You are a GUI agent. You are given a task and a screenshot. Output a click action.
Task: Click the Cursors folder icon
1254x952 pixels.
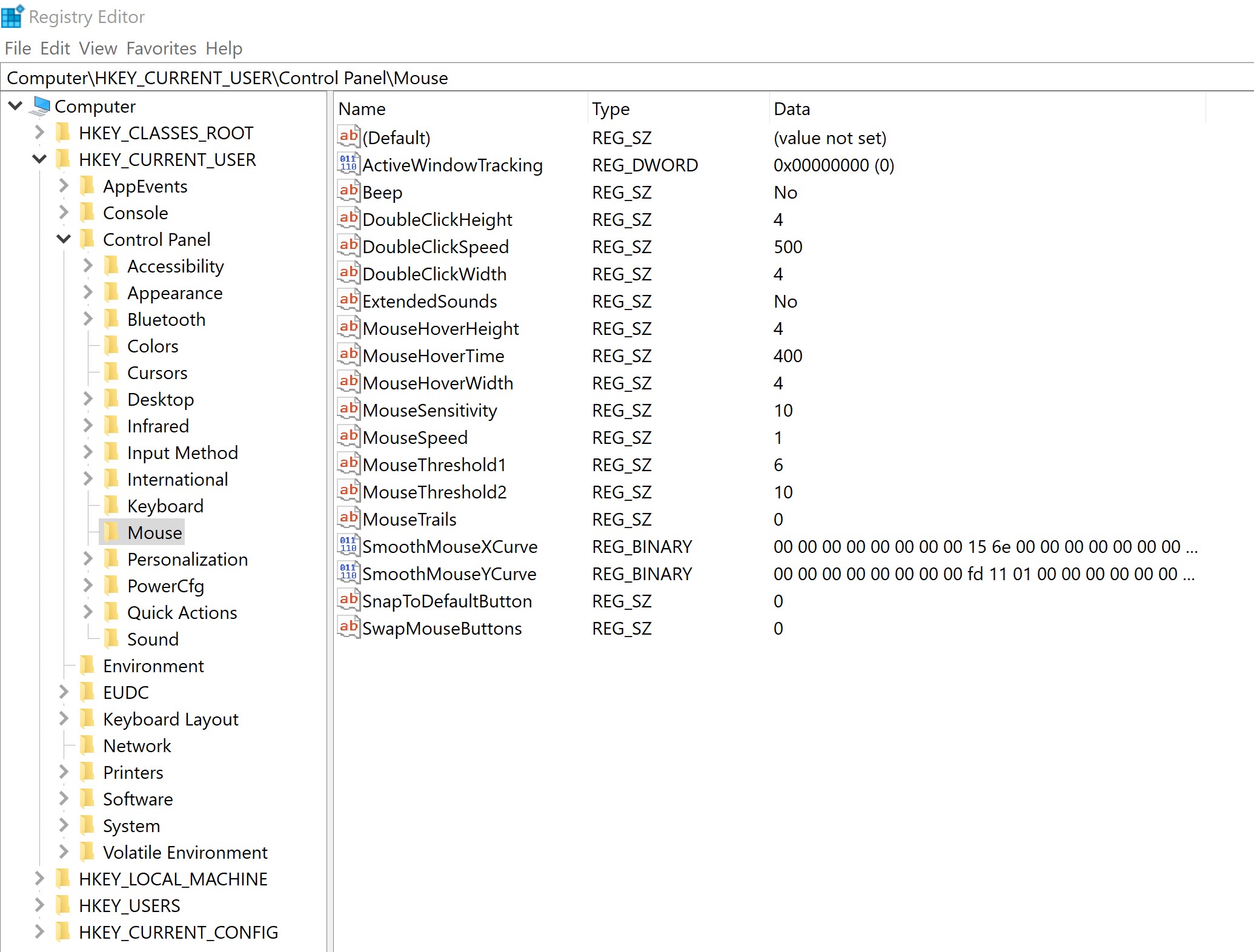tap(111, 372)
